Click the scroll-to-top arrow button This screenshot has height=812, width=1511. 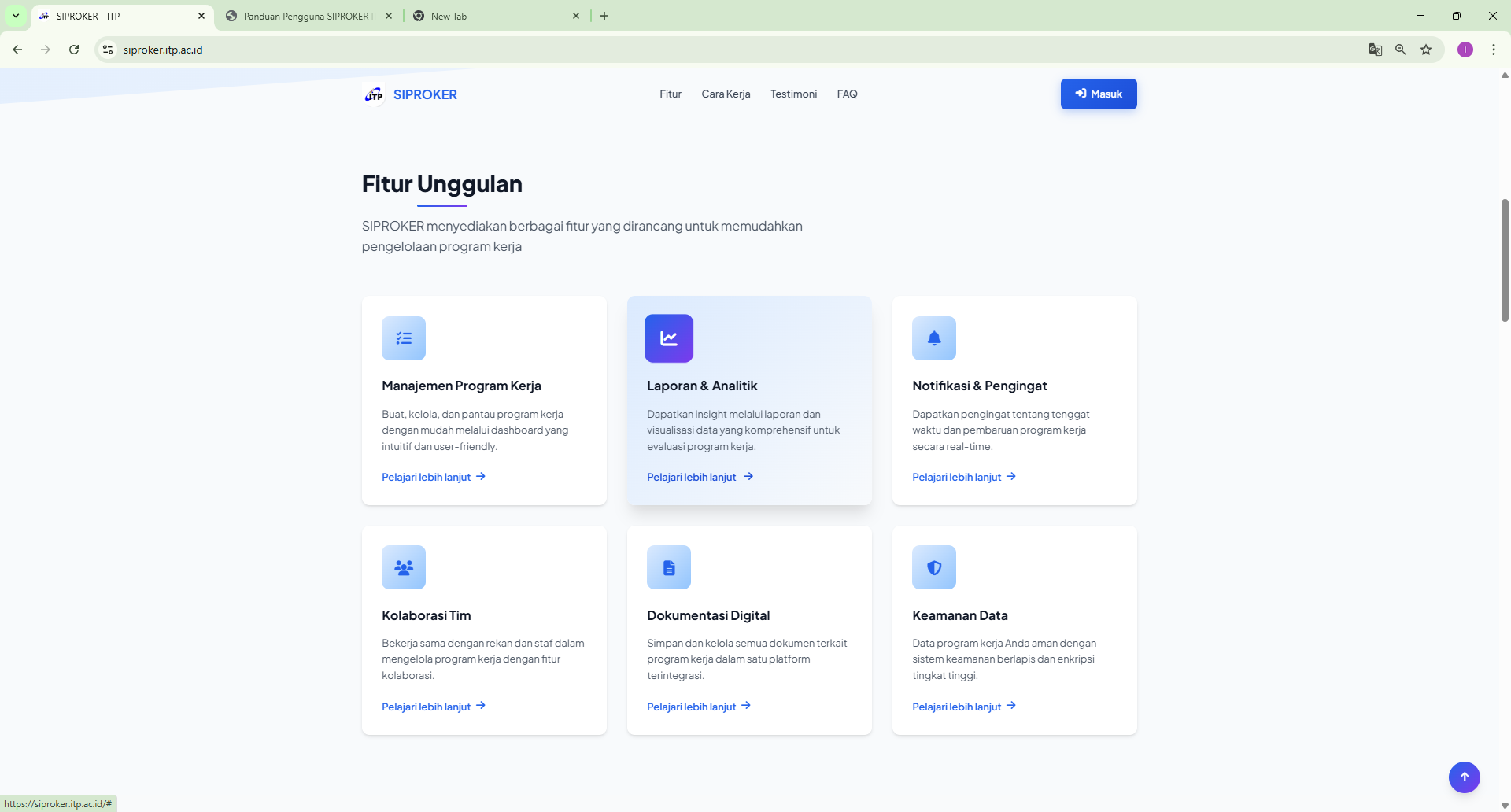[x=1464, y=777]
